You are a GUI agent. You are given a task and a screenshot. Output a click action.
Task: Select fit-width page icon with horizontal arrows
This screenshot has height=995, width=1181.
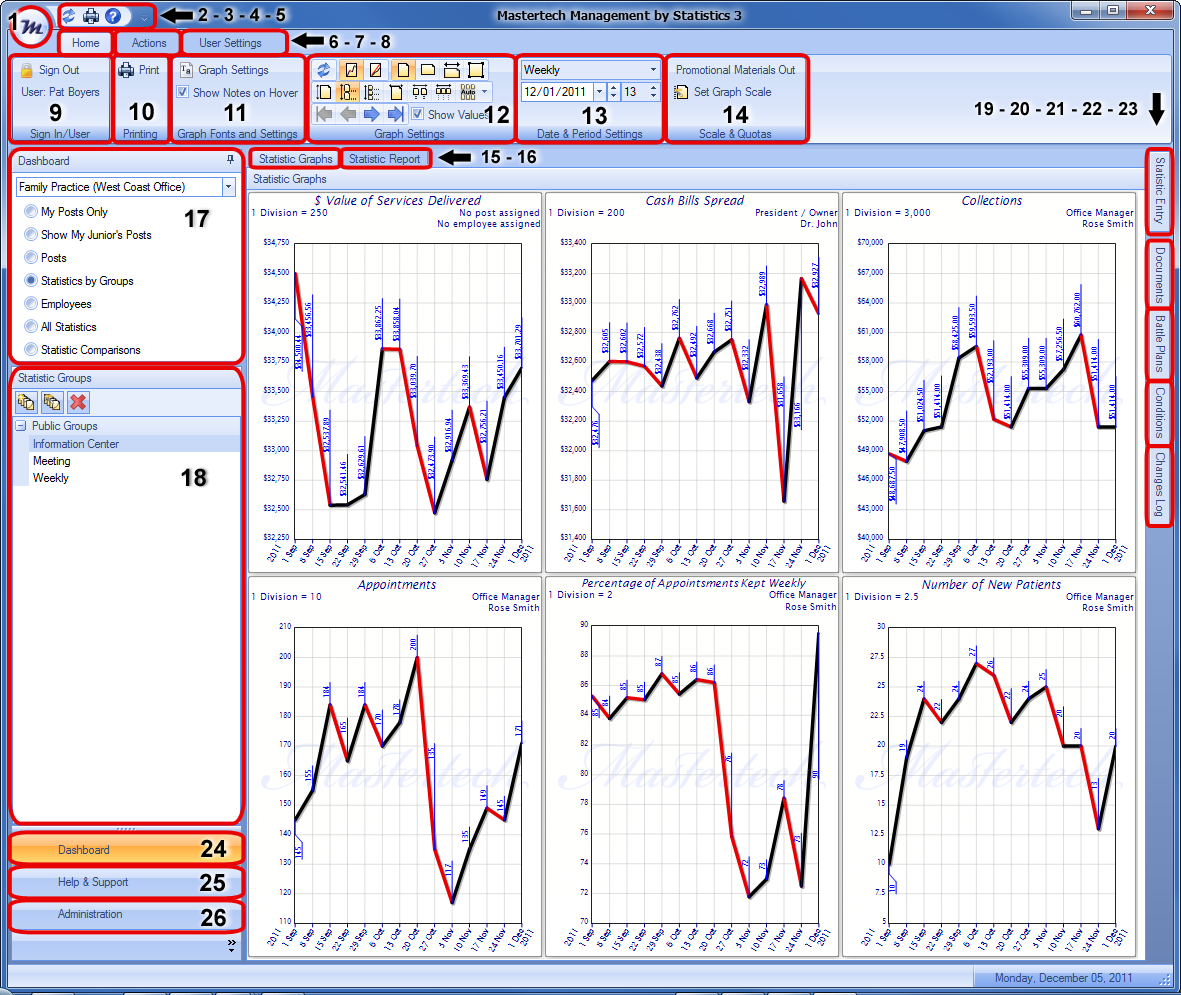(x=451, y=70)
